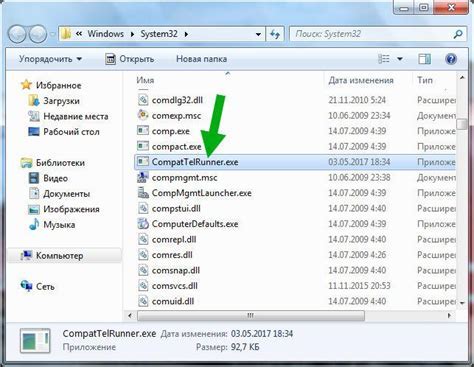Click the arrow after System32 in path

pos(186,34)
